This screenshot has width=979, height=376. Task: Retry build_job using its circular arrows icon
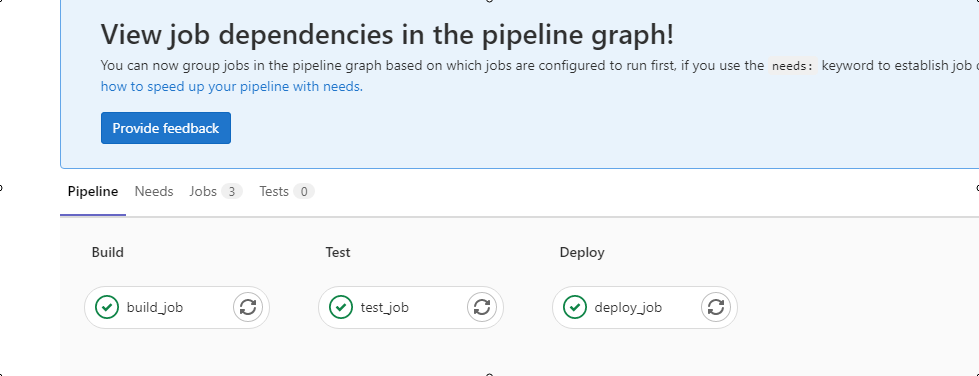point(248,307)
